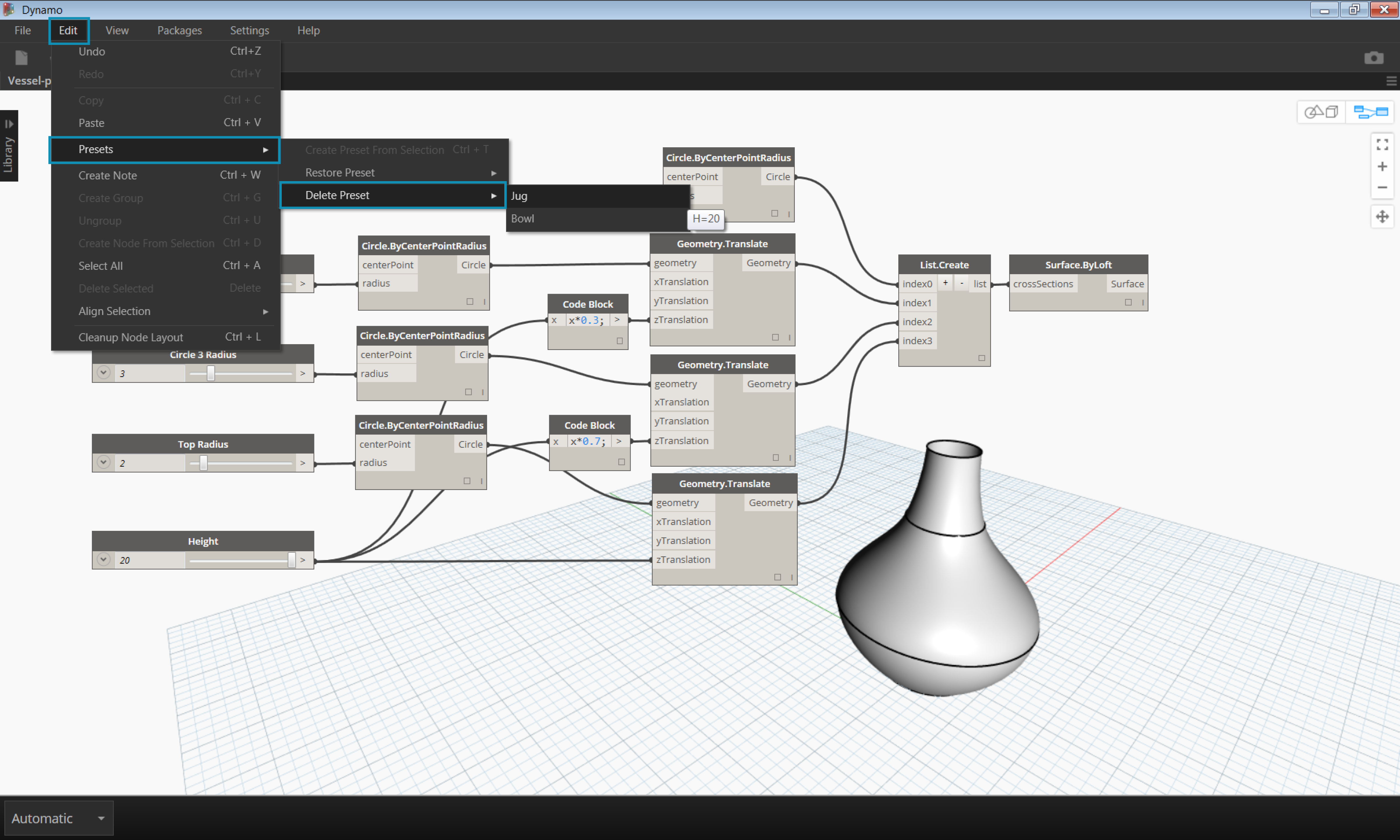Toggle preview on first Geometry.Translate node
The image size is (1400, 840).
point(775,337)
